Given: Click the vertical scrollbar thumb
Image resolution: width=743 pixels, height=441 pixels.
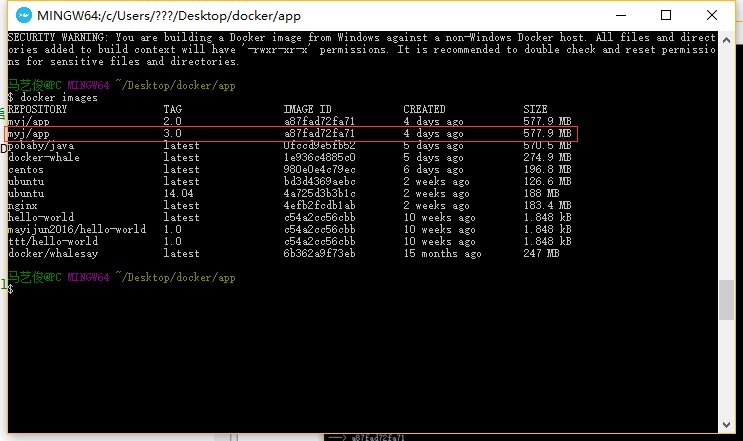Looking at the screenshot, I should coord(725,298).
